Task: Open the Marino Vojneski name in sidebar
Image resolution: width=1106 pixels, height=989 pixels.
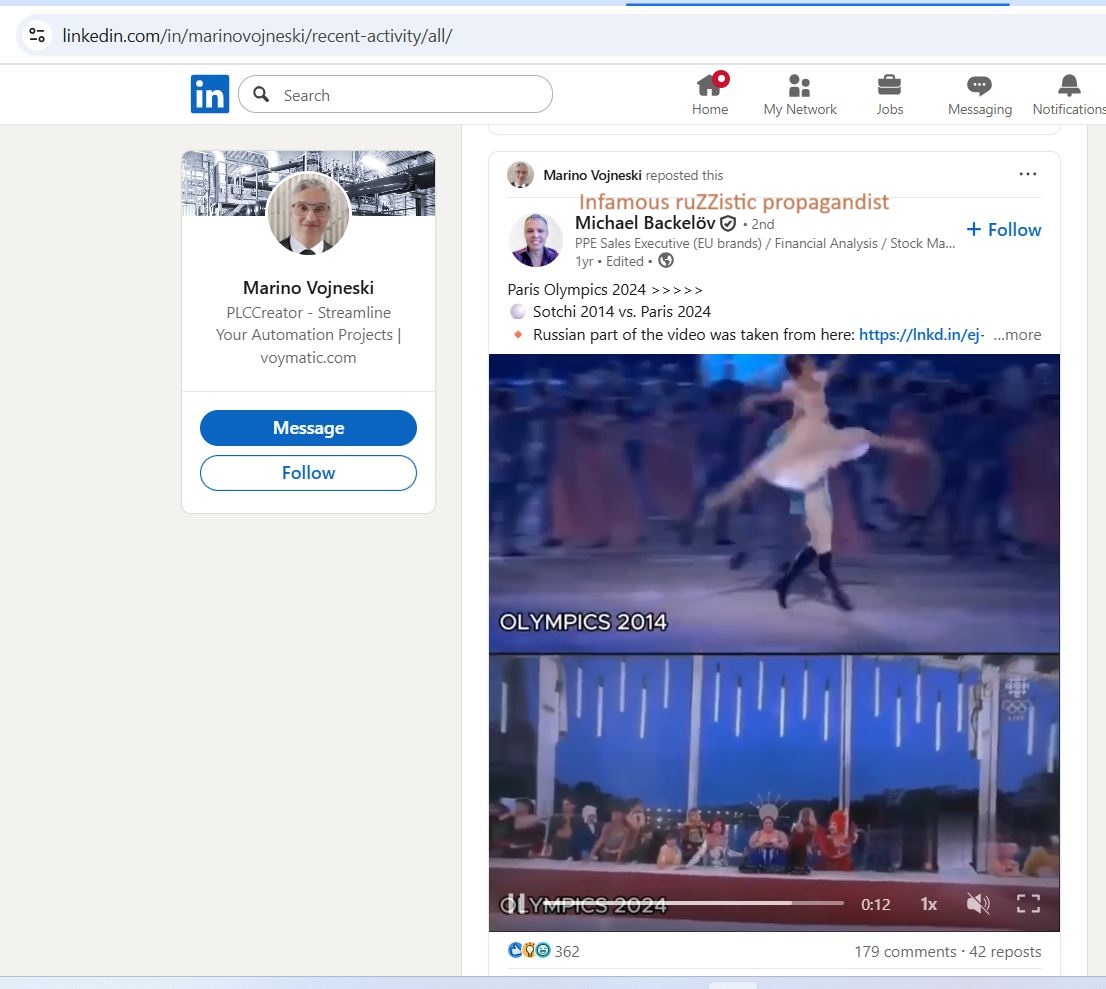Action: click(308, 288)
